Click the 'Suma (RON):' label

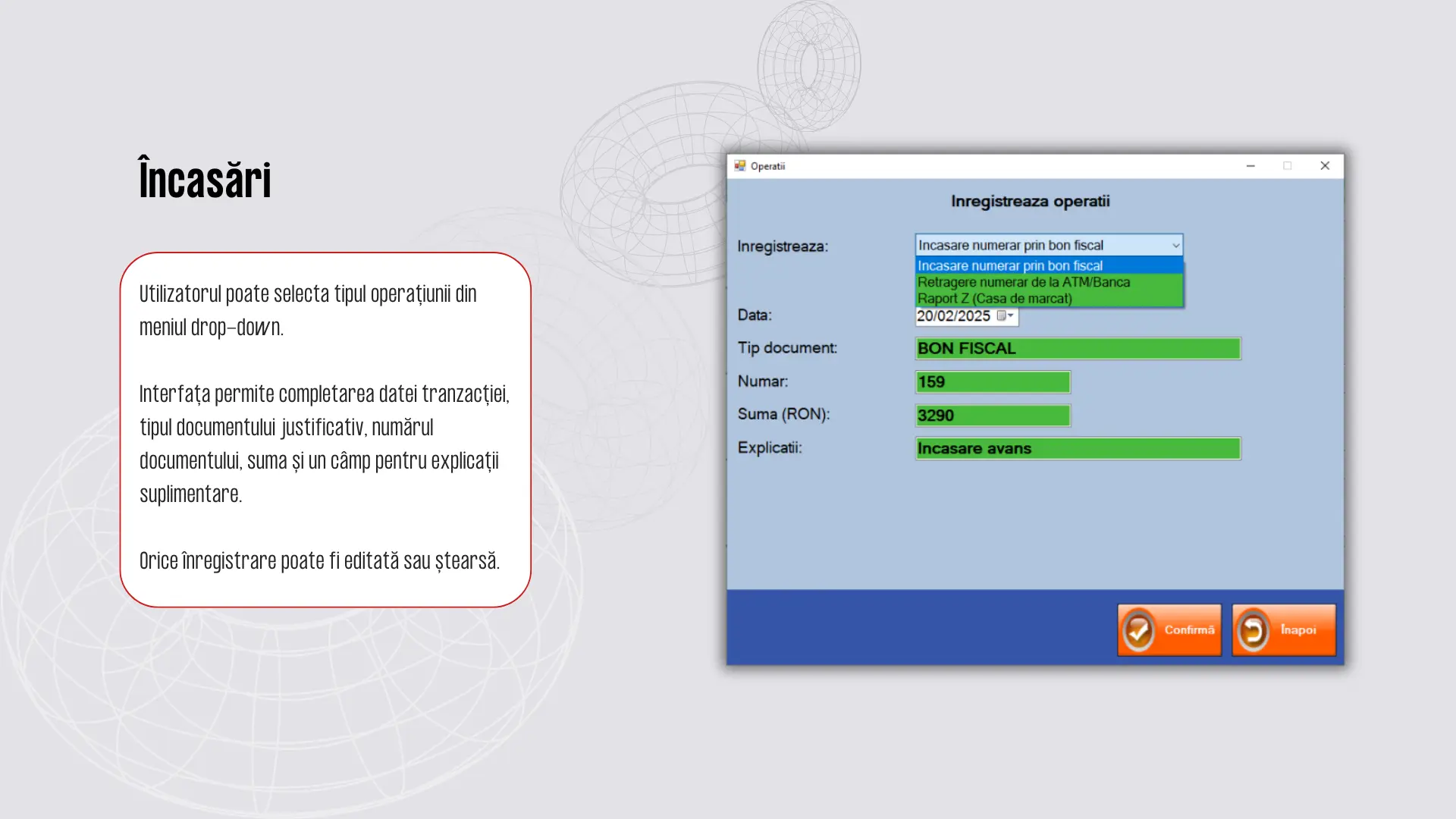783,415
